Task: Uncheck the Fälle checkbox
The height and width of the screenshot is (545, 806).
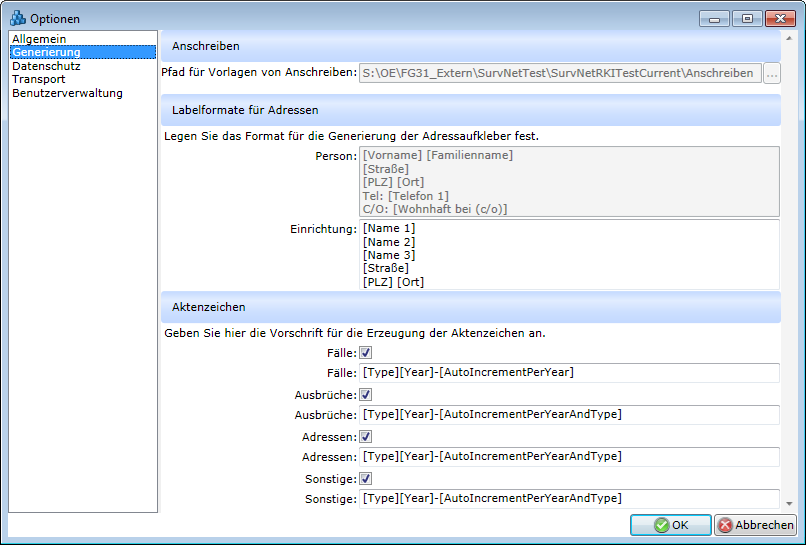Action: tap(366, 352)
